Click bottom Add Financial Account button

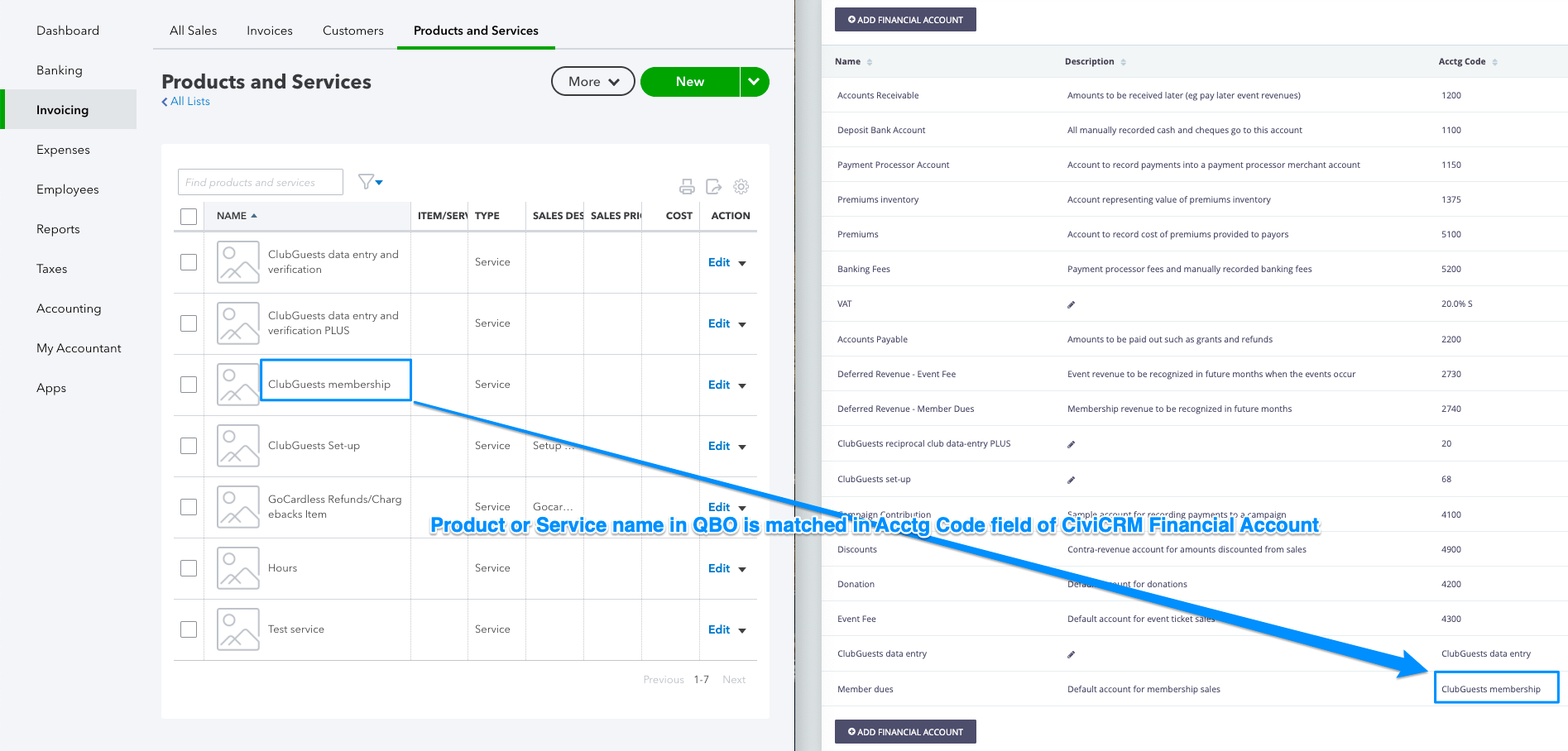tap(905, 732)
